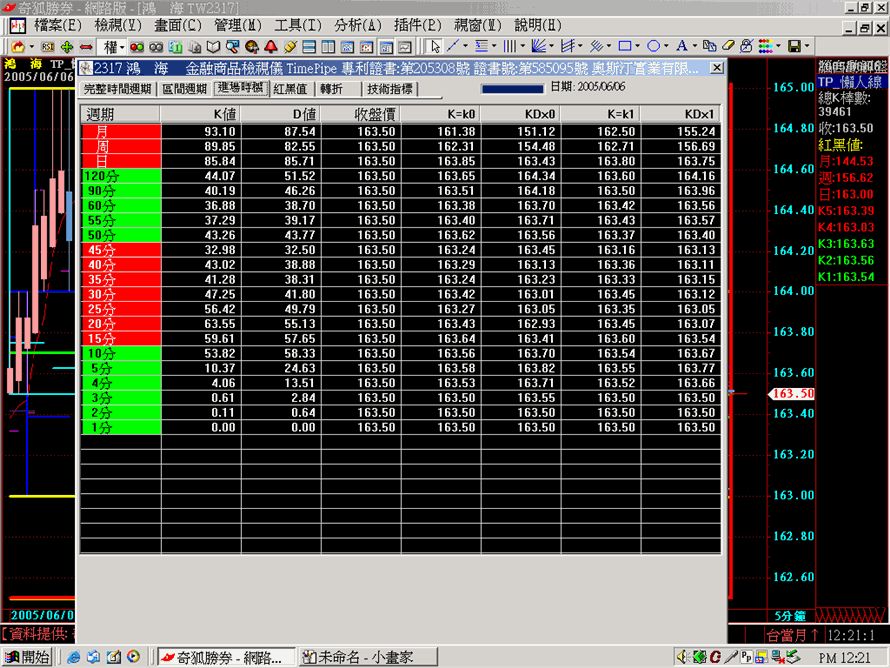
Task: Open the 工具(T) menu
Action: [298, 24]
